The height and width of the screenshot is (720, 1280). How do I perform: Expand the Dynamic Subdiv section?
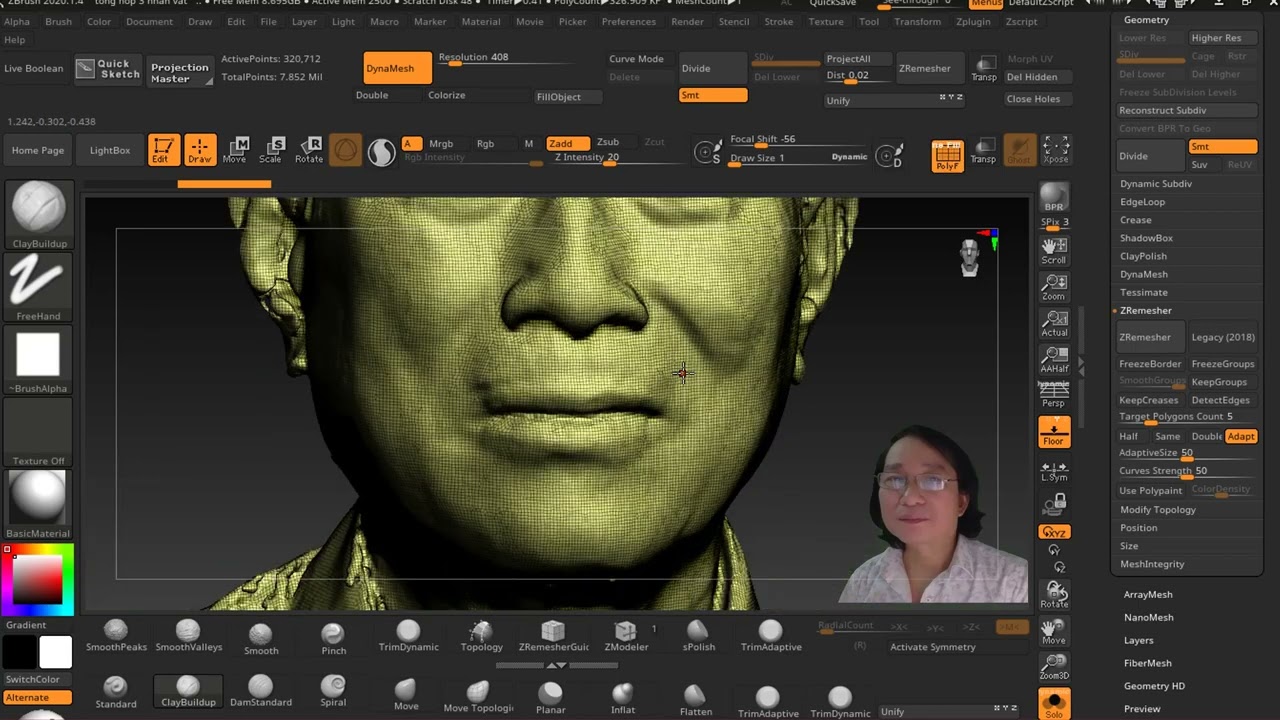click(1155, 184)
